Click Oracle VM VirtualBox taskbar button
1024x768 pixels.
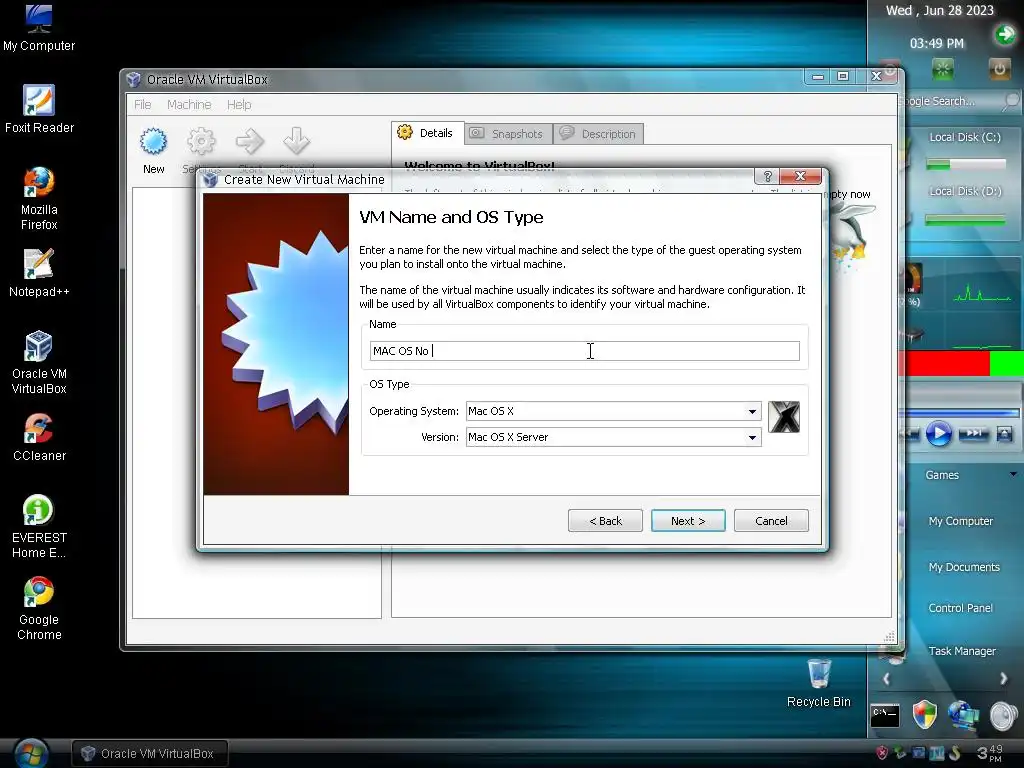[x=149, y=753]
